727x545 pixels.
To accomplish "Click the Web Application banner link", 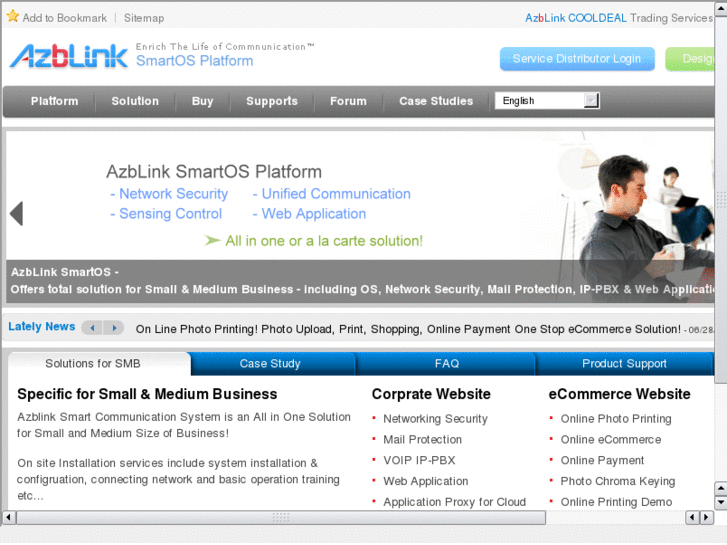I will coord(309,213).
